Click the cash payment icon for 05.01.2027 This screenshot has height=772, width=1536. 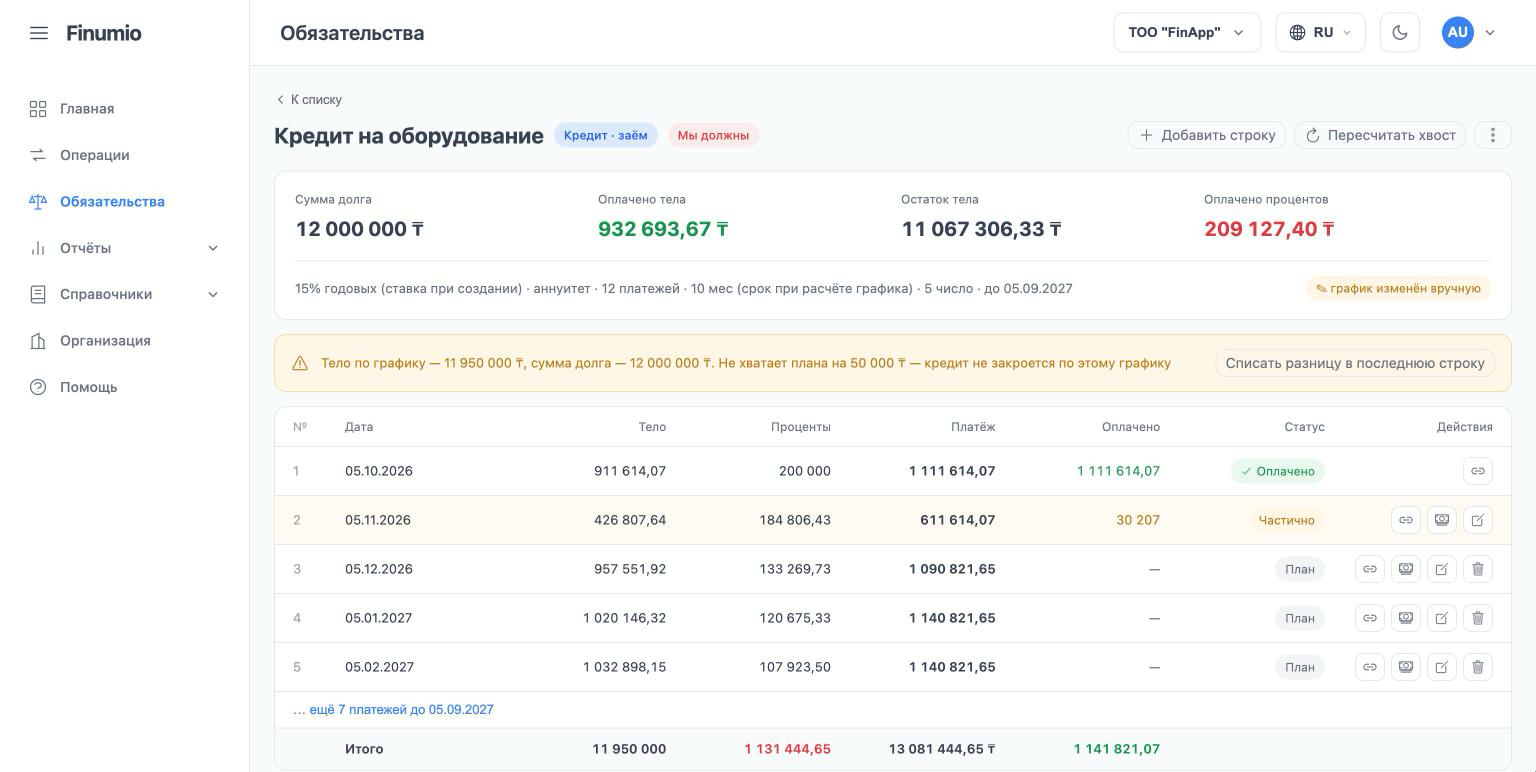point(1406,618)
